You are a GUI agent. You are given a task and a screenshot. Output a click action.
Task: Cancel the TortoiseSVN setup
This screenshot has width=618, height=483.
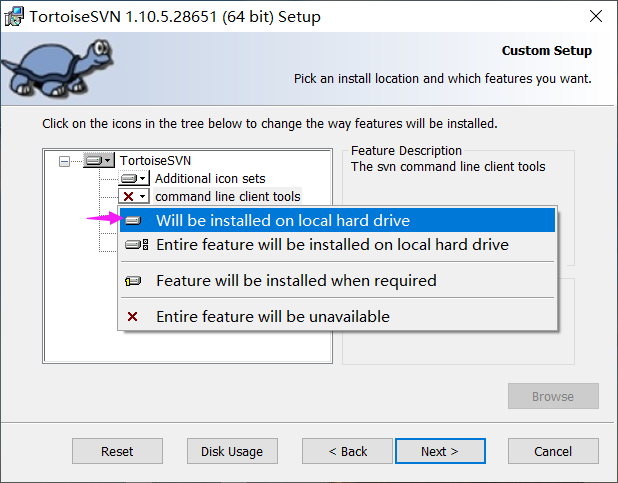[553, 451]
